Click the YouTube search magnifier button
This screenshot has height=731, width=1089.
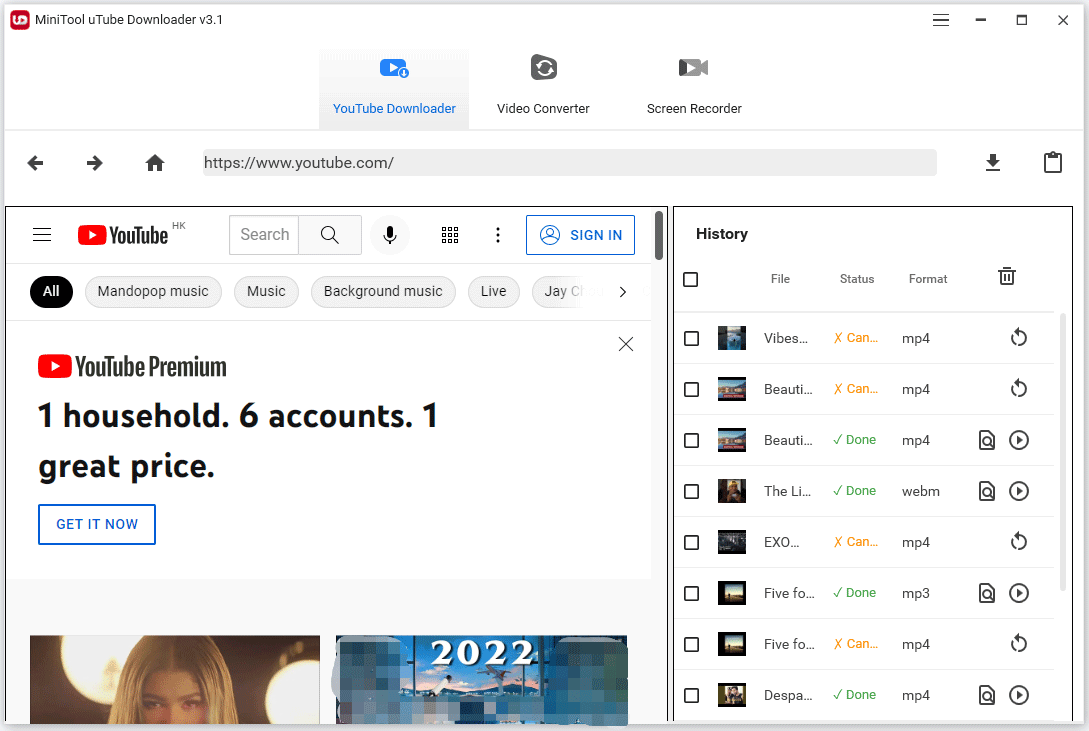click(x=330, y=235)
